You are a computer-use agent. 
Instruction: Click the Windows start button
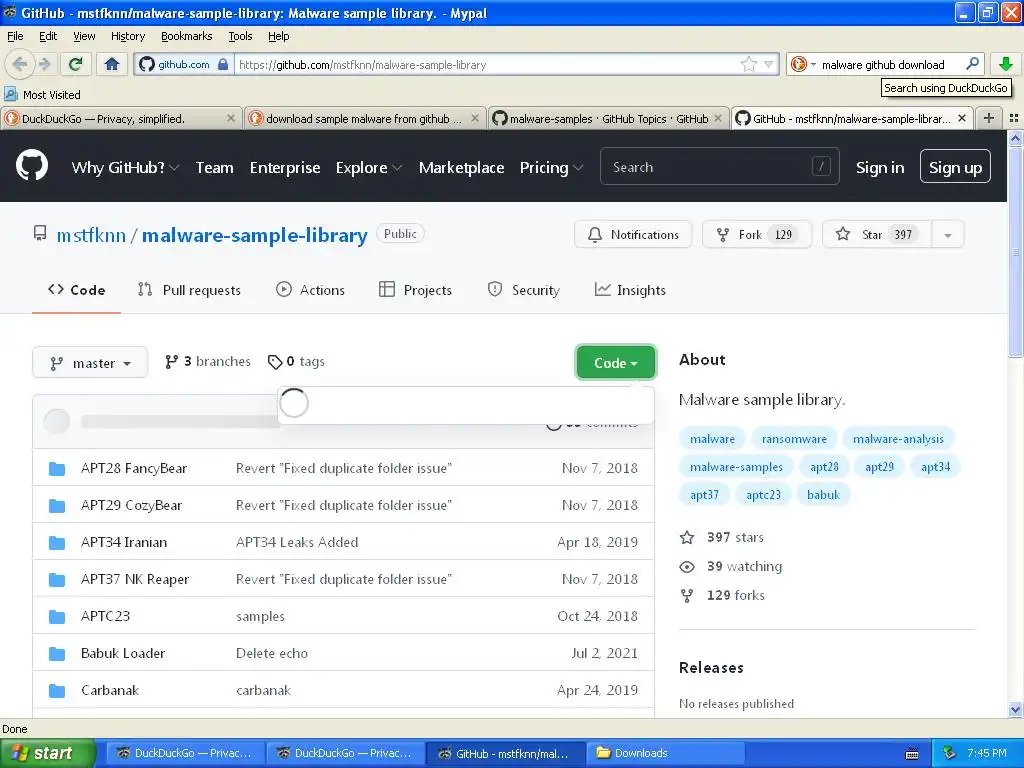pos(47,753)
